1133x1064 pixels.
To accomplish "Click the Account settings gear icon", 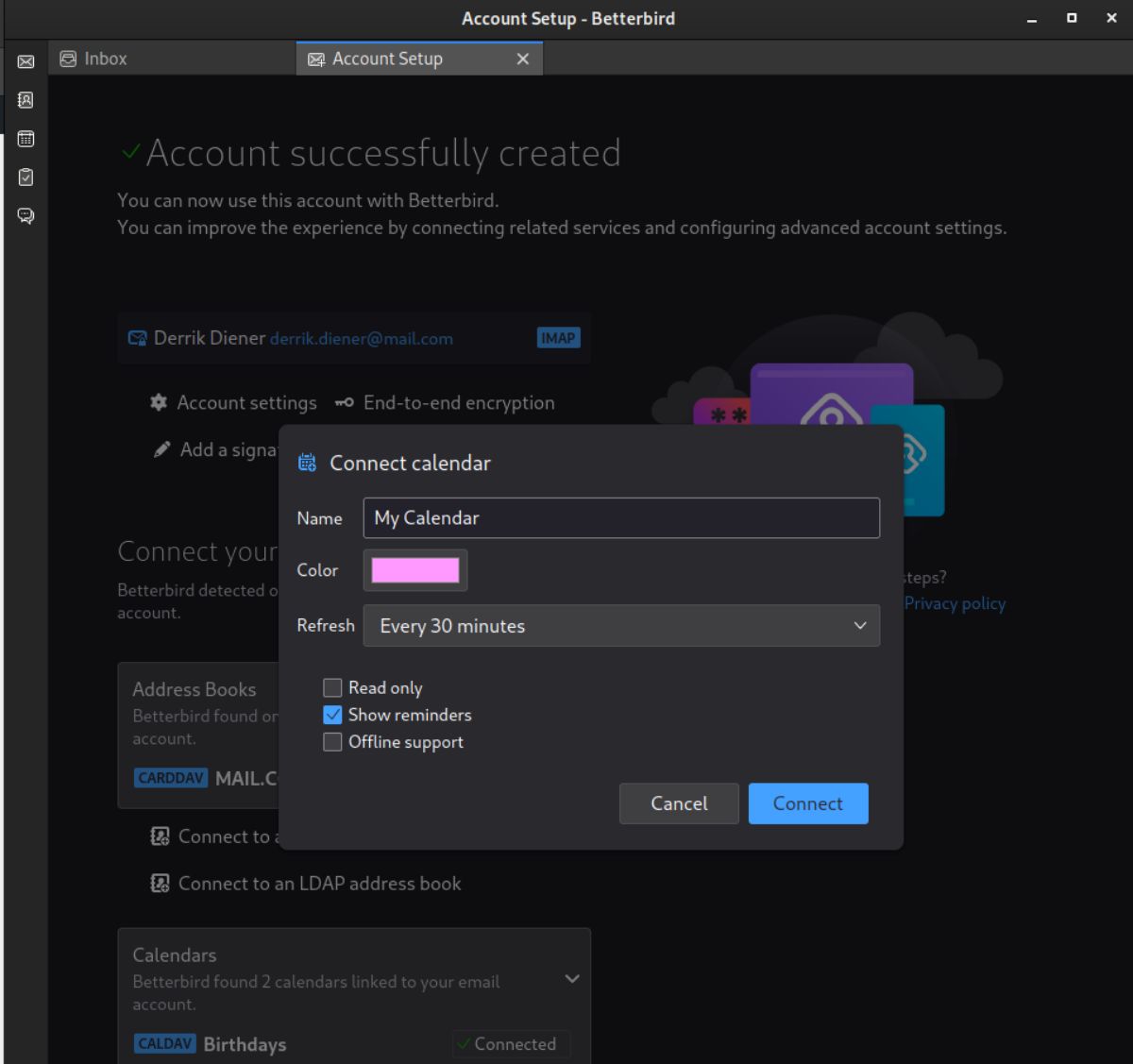I will click(159, 402).
